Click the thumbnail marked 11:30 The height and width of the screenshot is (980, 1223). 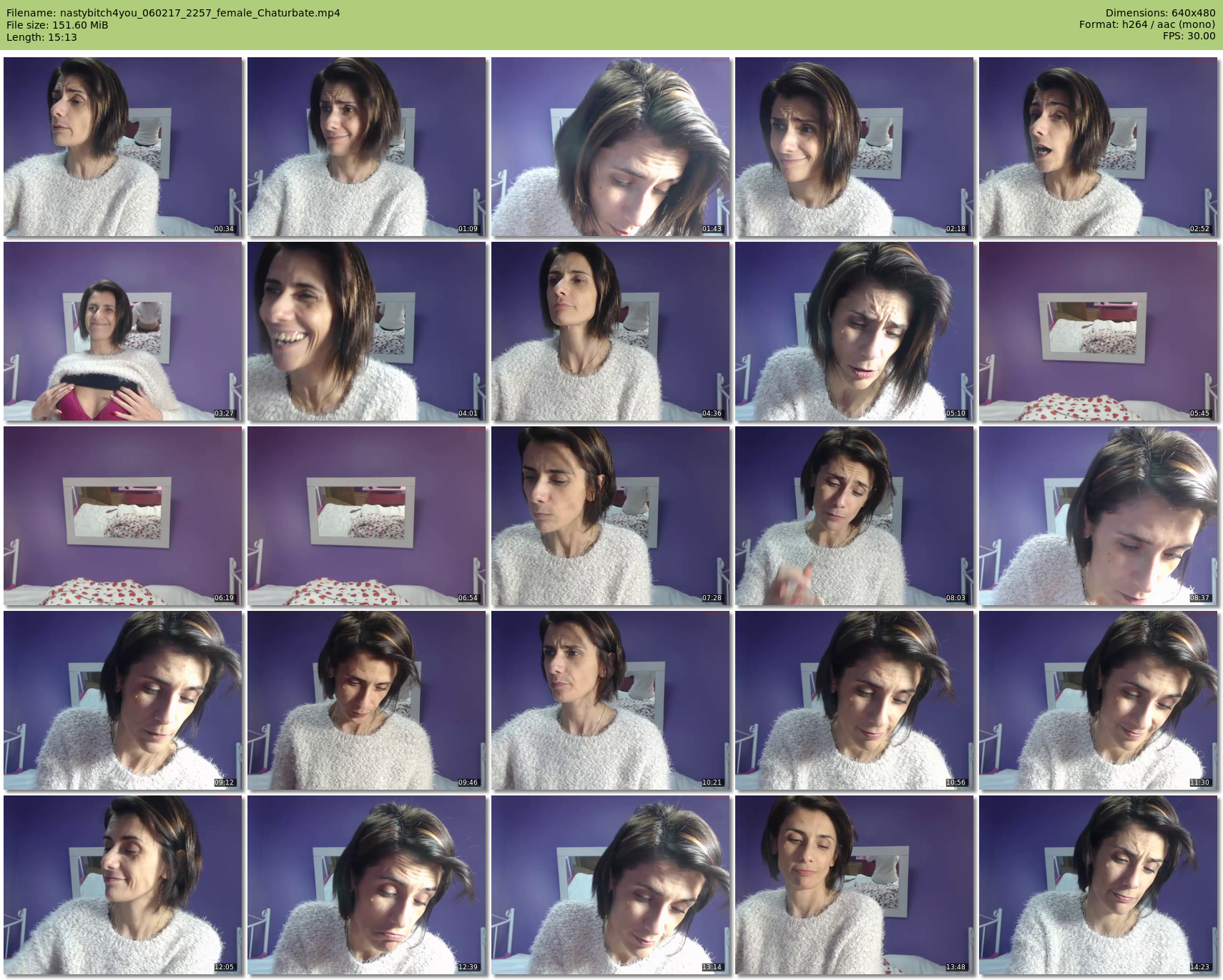[x=1098, y=700]
